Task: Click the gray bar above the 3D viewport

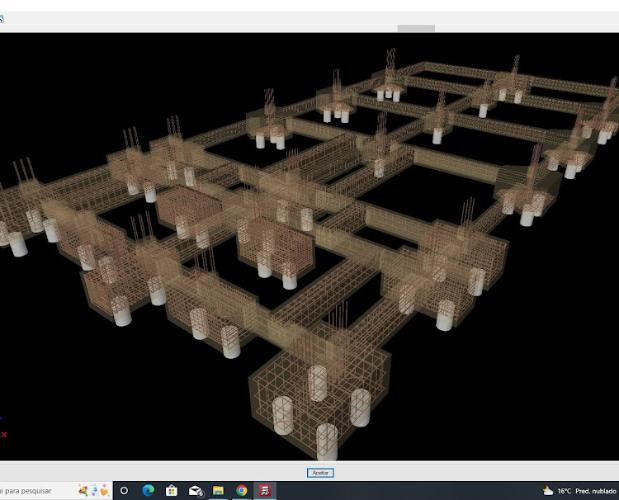Action: [x=416, y=28]
